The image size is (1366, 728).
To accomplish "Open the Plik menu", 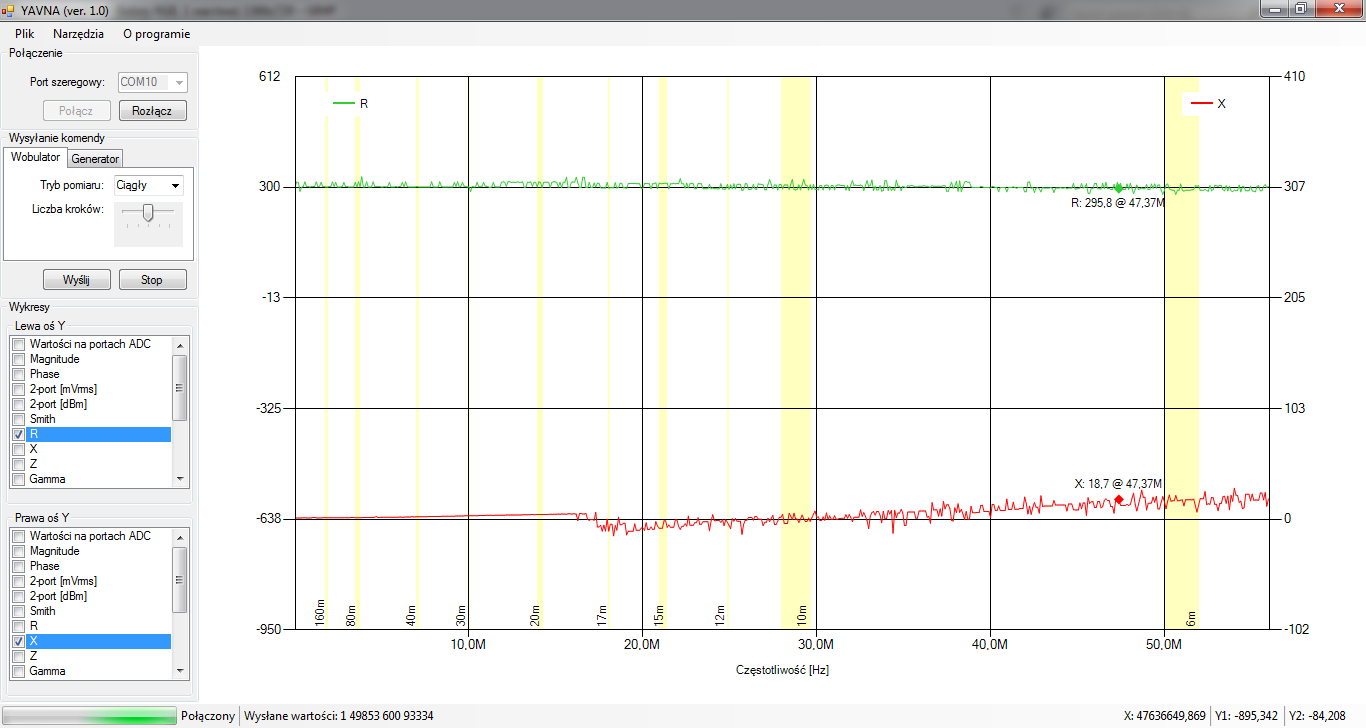I will pyautogui.click(x=25, y=33).
